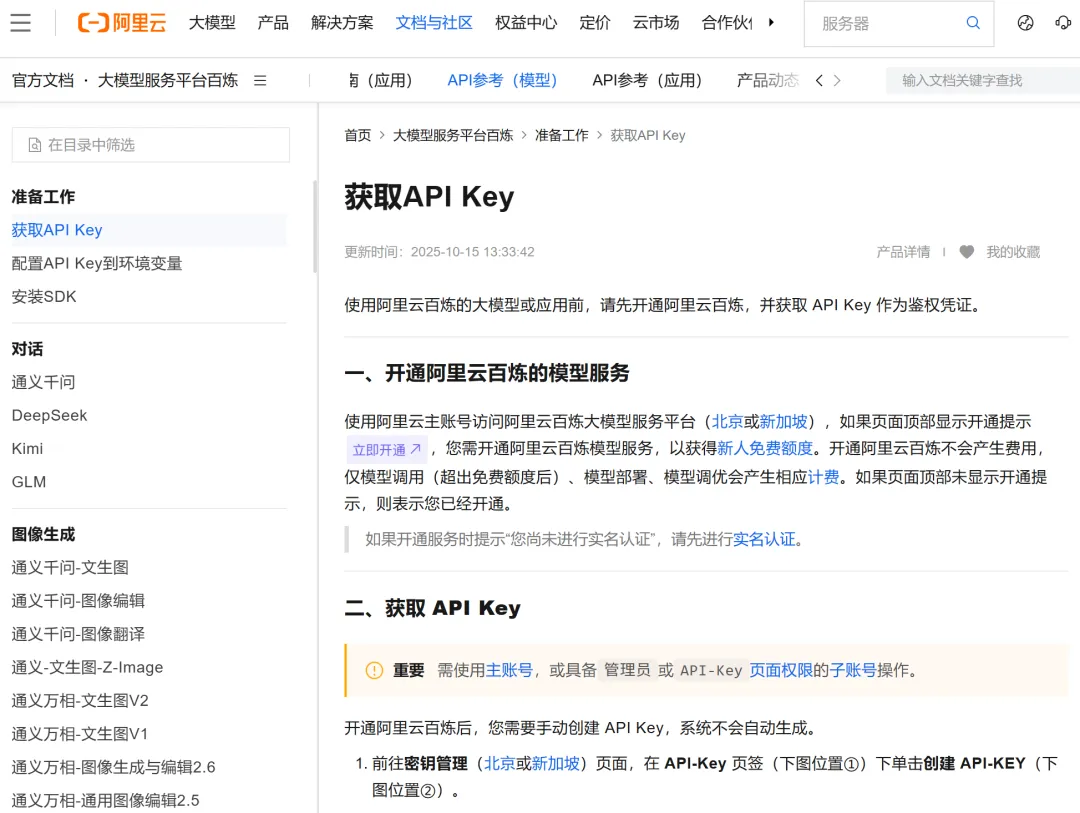The height and width of the screenshot is (813, 1080).
Task: Switch to the API参考（应用）tab
Action: tap(647, 81)
